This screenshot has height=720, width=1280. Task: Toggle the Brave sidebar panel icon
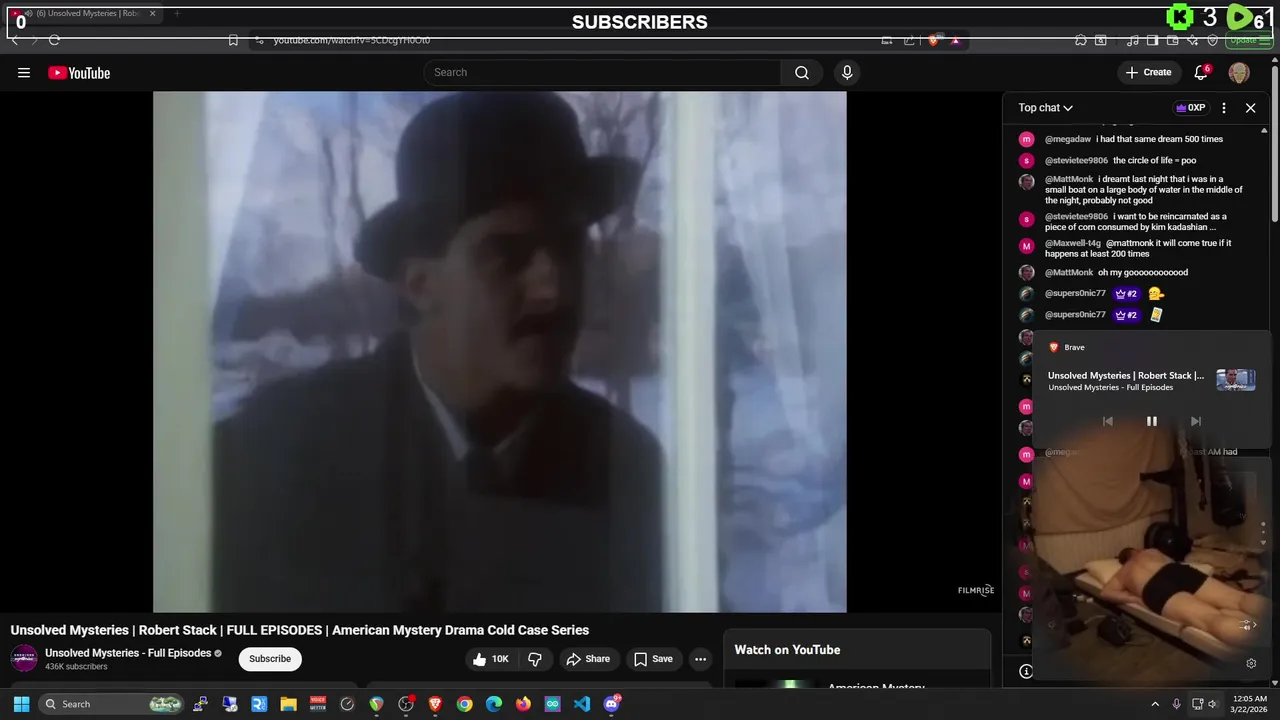click(x=1153, y=40)
